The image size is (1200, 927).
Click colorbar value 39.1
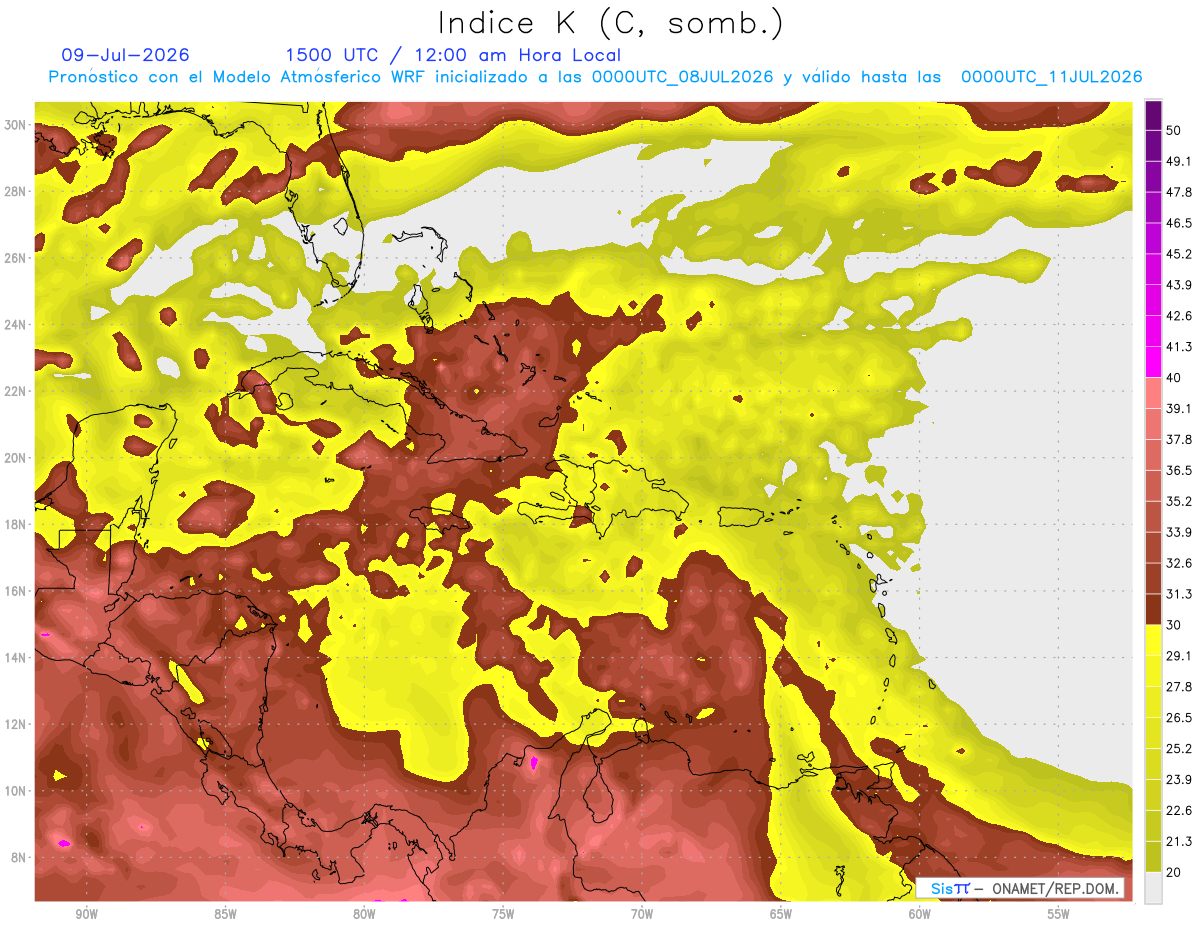click(1177, 408)
